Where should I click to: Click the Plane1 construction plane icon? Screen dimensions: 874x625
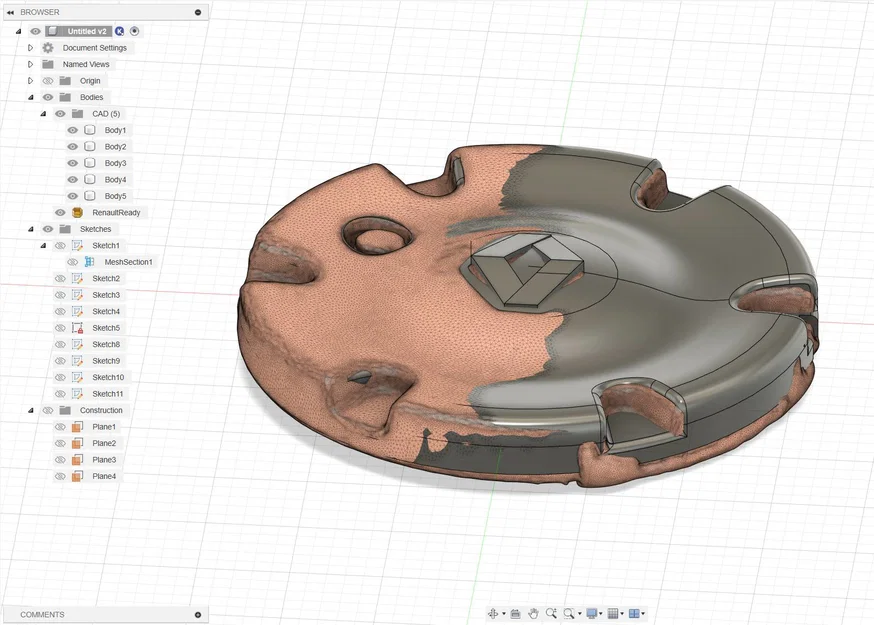[77, 427]
